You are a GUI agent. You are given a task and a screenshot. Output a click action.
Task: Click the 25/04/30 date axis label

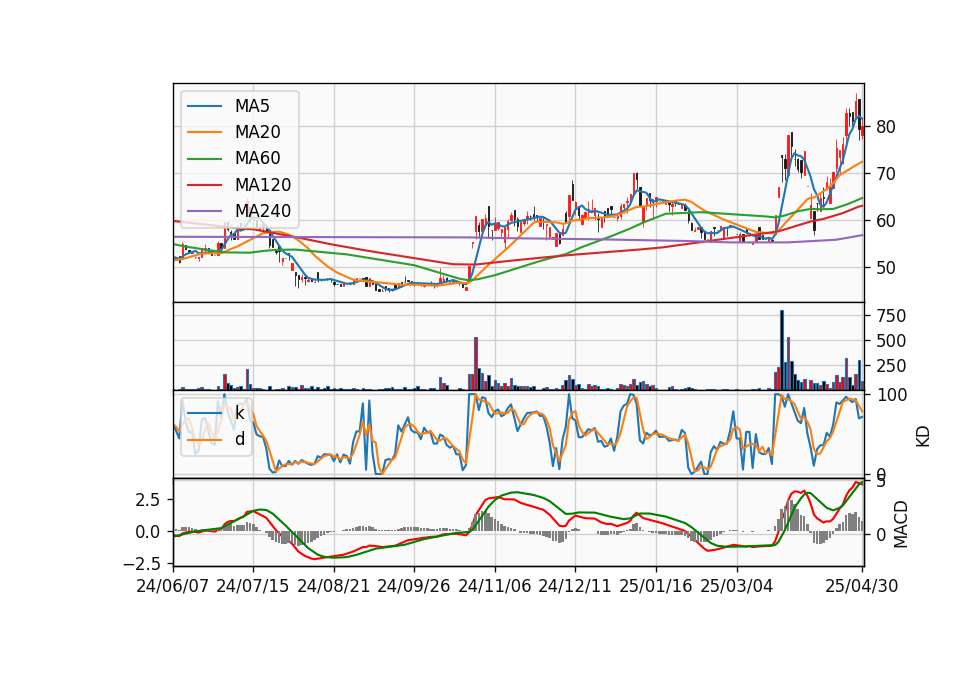862,587
